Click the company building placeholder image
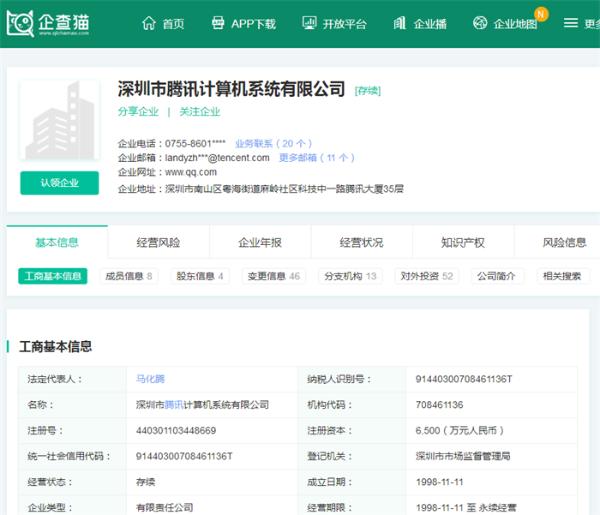 point(60,120)
